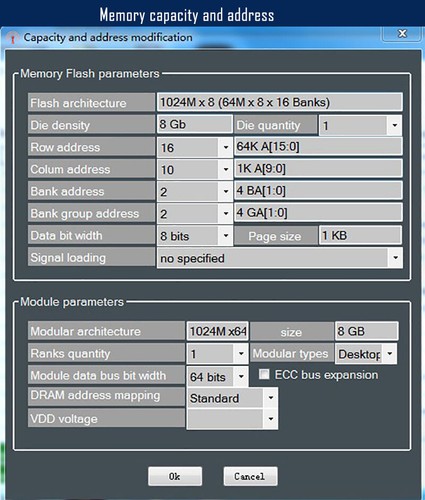Click the Colum address label
The width and height of the screenshot is (425, 500).
[x=91, y=169]
